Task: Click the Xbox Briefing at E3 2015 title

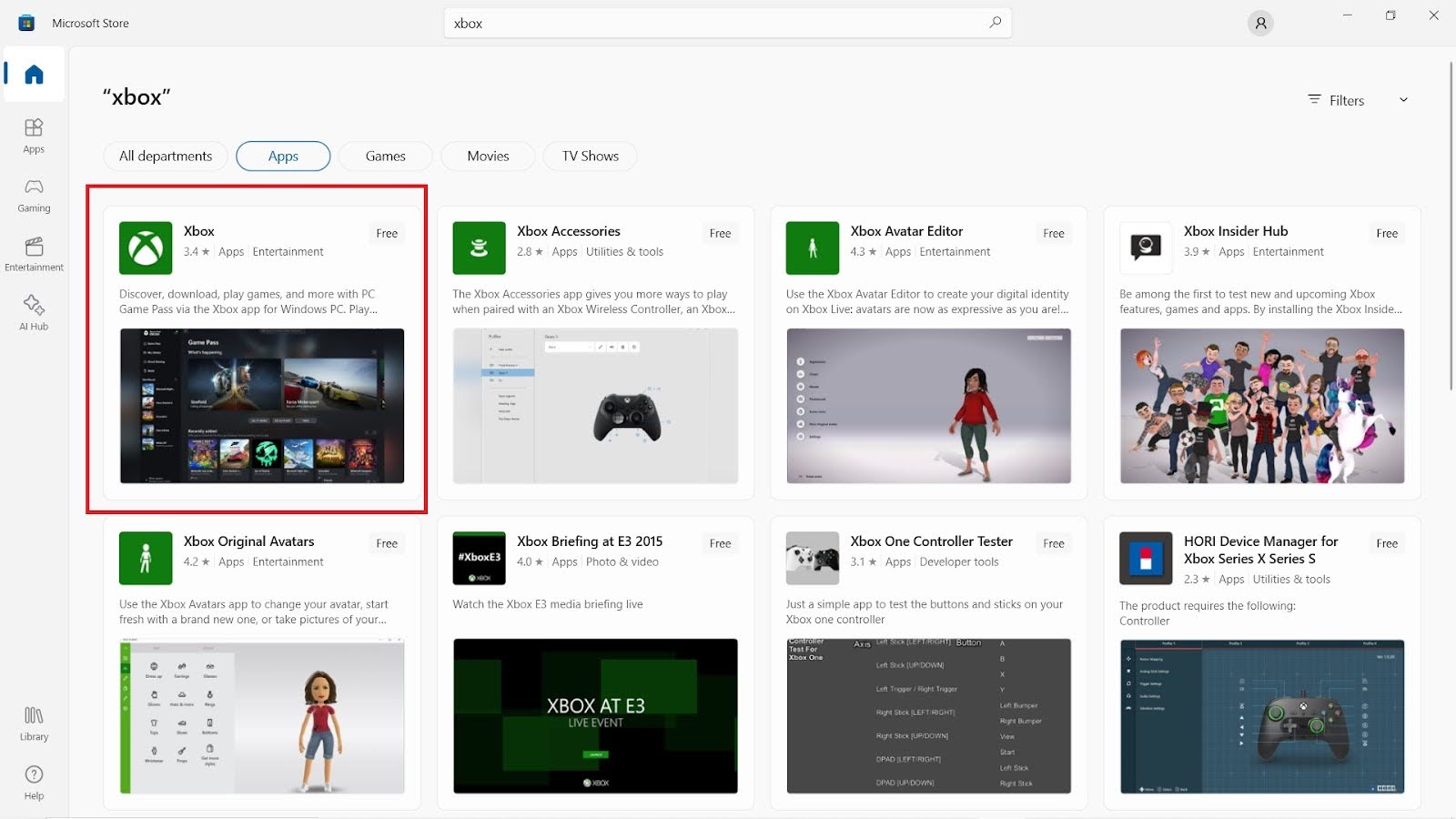Action: pyautogui.click(x=590, y=541)
